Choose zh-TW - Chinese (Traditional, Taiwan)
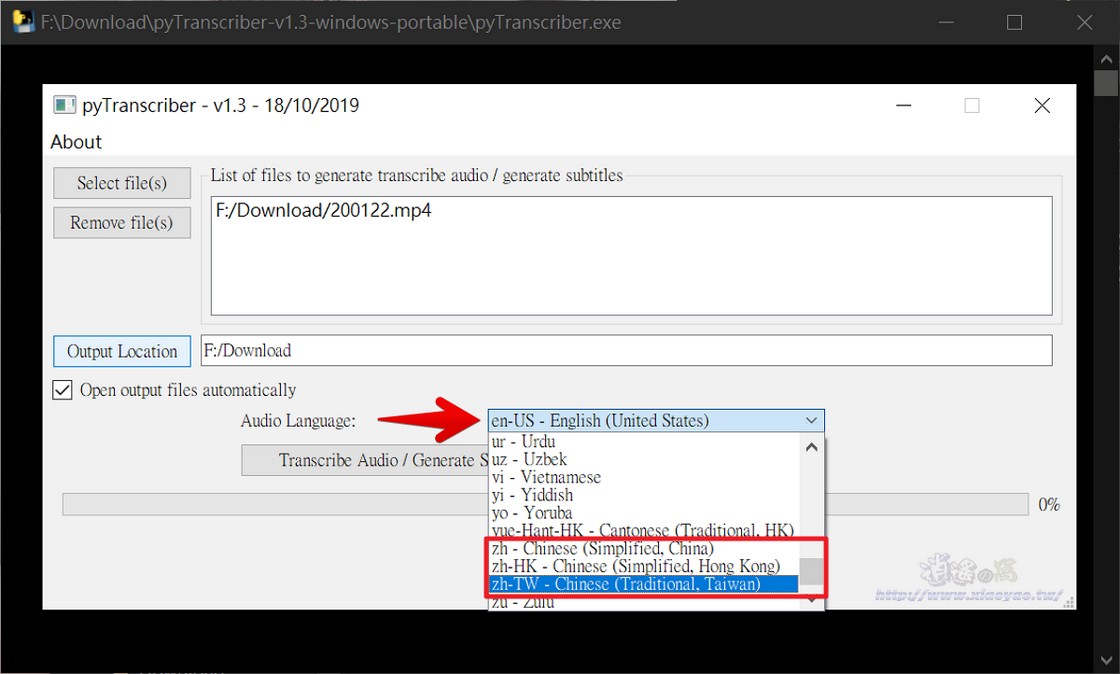The height and width of the screenshot is (674, 1120). pos(644,584)
